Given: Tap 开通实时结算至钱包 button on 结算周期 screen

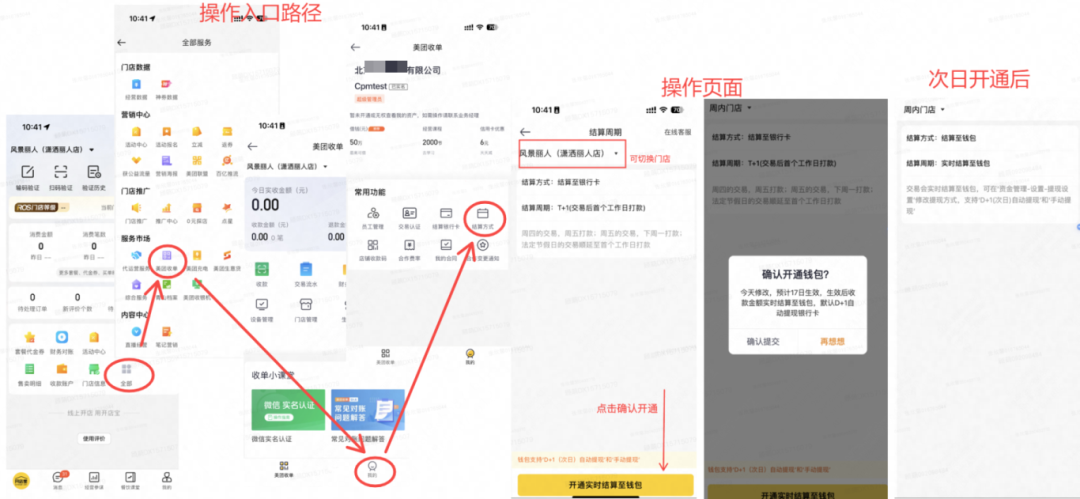Looking at the screenshot, I should (605, 485).
